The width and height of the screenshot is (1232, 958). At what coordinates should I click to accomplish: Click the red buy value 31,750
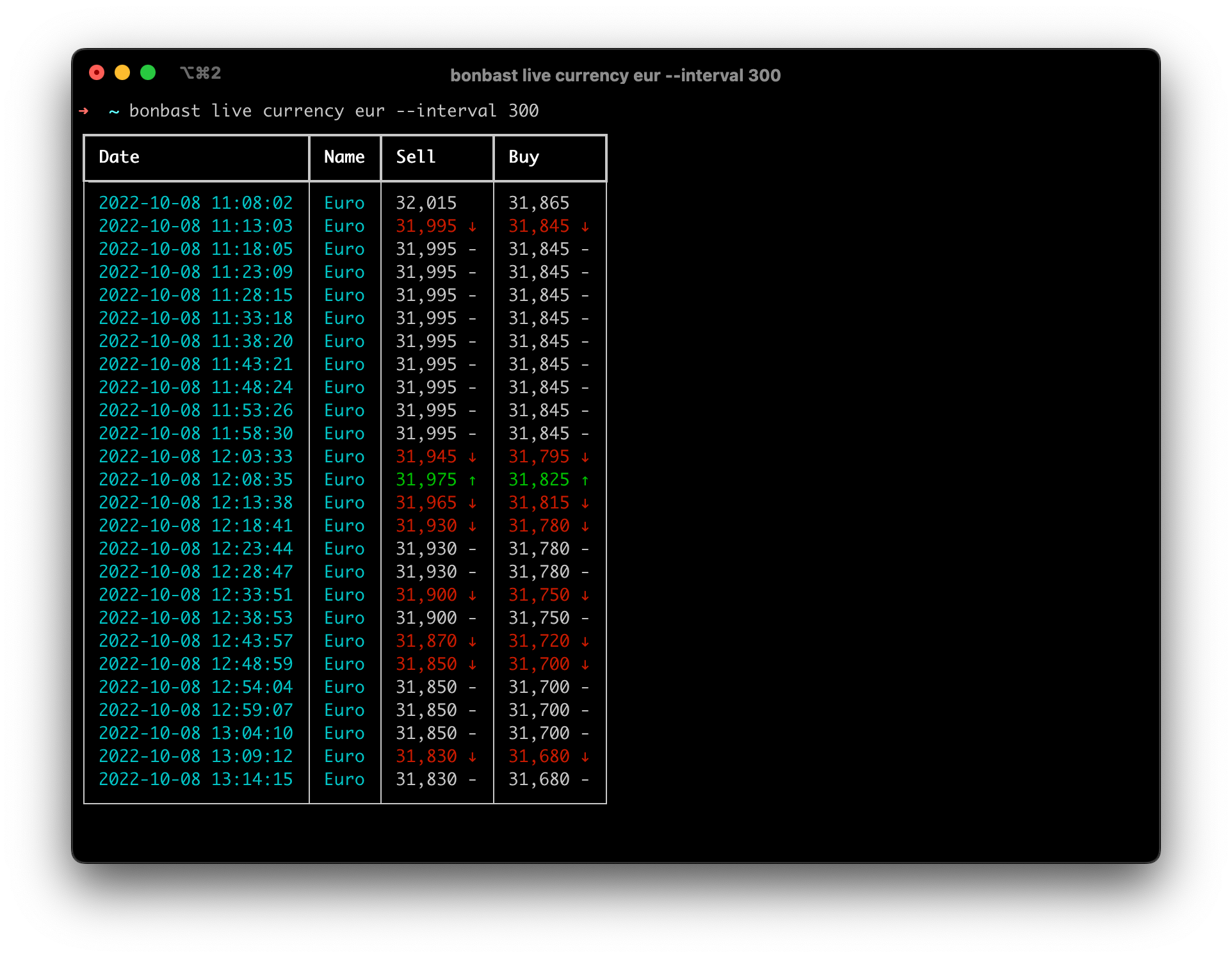(539, 596)
